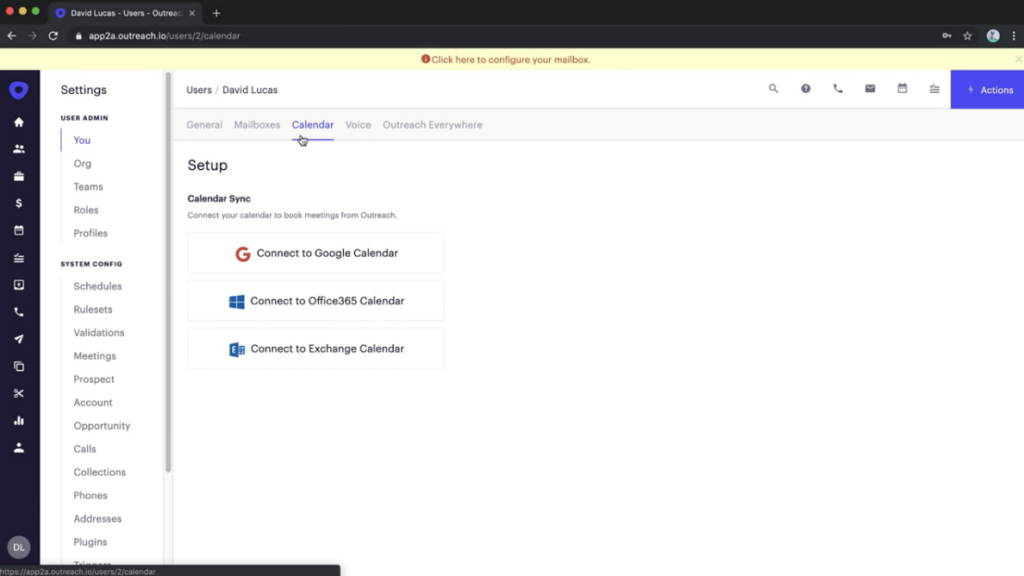Open the Home icon in left sidebar
The width and height of the screenshot is (1024, 576).
tap(19, 122)
